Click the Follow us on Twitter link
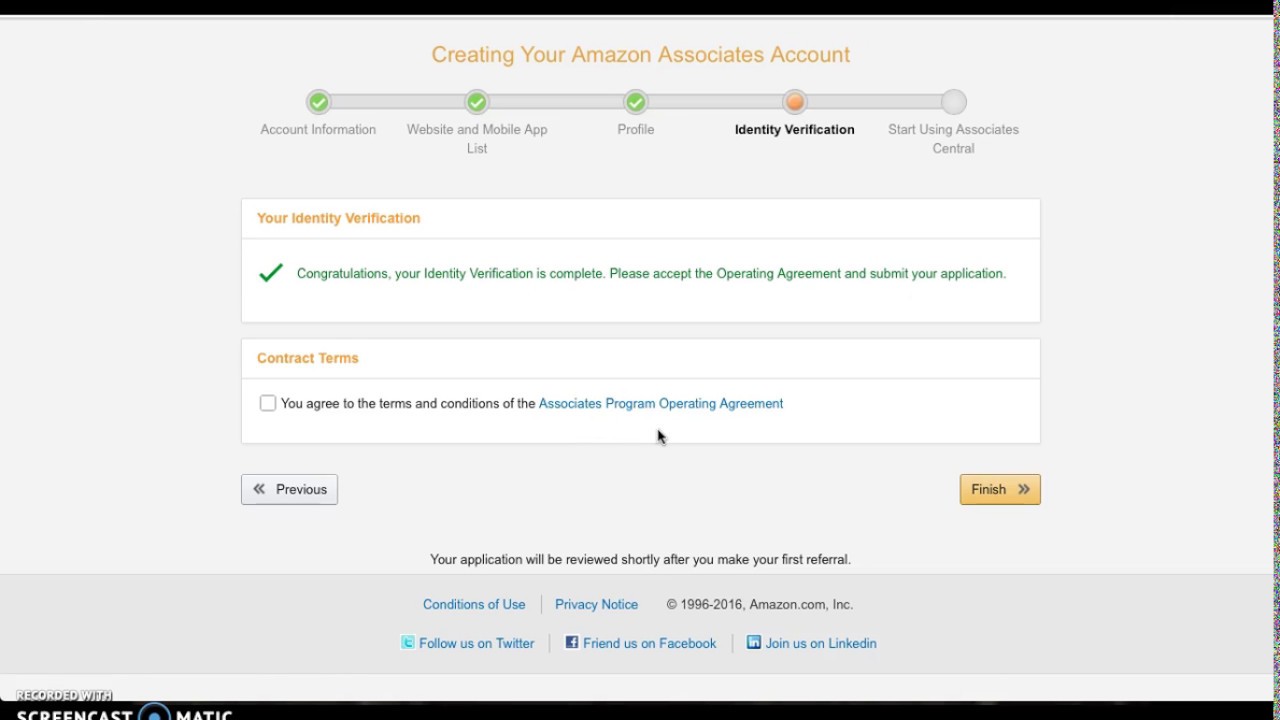1280x720 pixels. (x=476, y=644)
